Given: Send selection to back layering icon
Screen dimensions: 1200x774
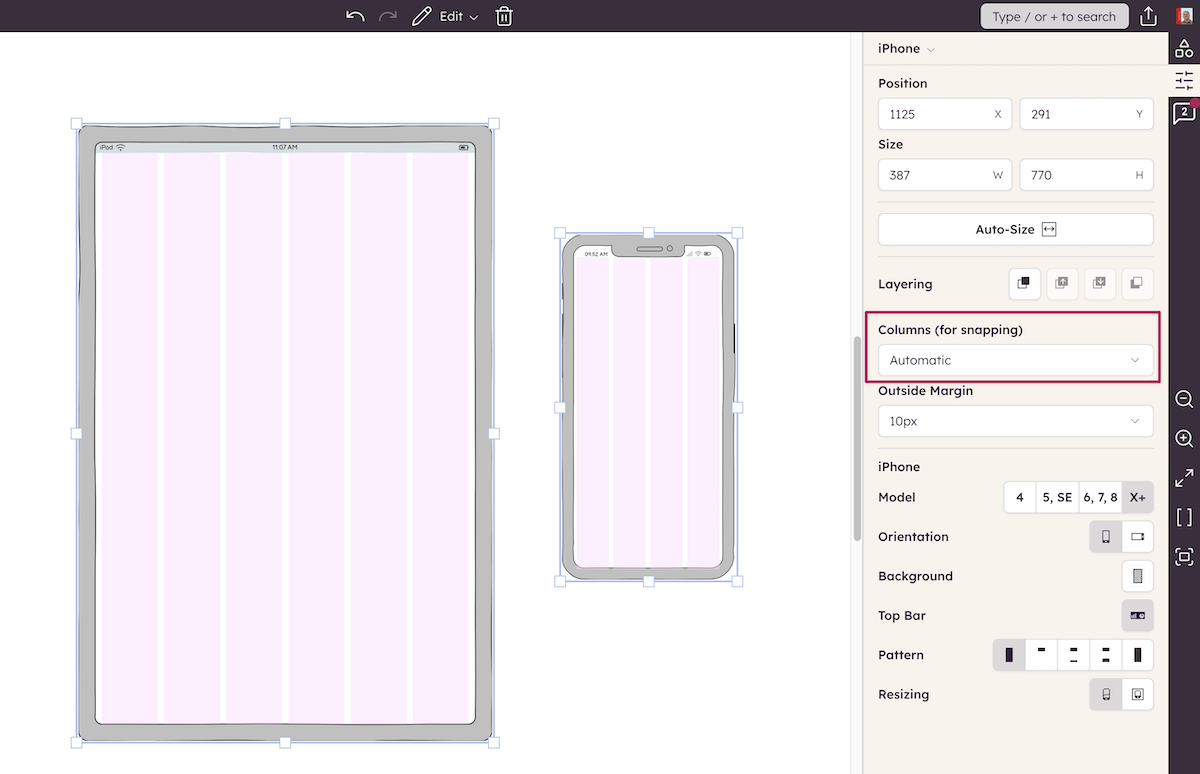Looking at the screenshot, I should click(x=1137, y=284).
